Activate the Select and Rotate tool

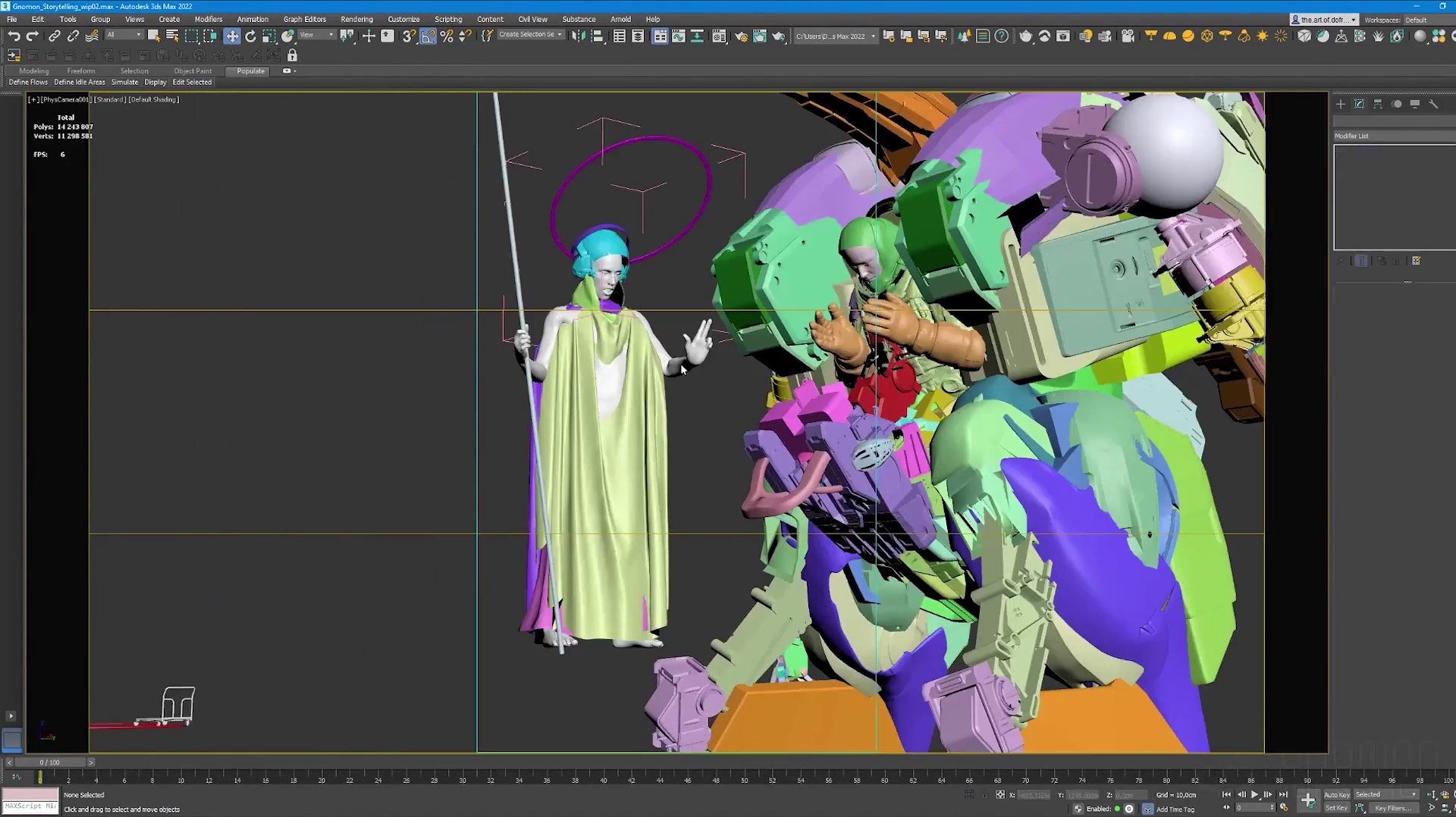250,36
